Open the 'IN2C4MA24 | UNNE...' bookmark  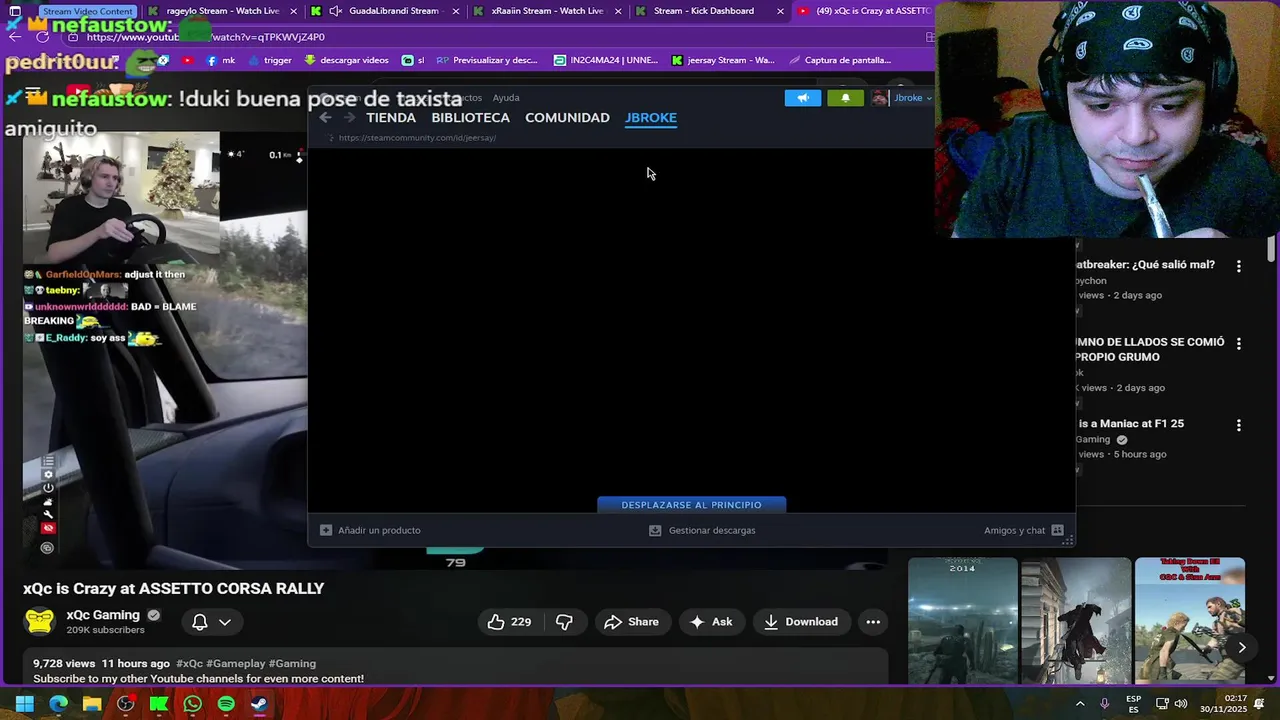click(606, 60)
